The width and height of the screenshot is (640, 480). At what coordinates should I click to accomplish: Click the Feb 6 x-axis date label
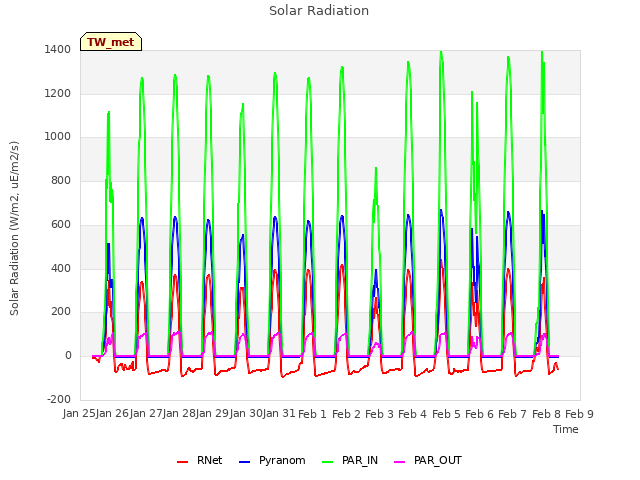pos(479,414)
